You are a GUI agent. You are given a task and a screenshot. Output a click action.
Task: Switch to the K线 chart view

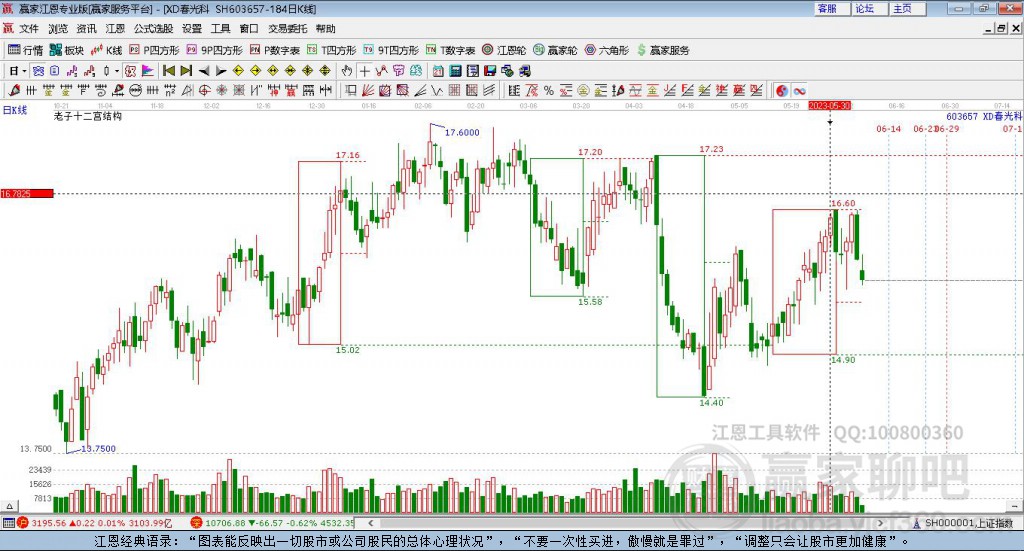point(106,50)
